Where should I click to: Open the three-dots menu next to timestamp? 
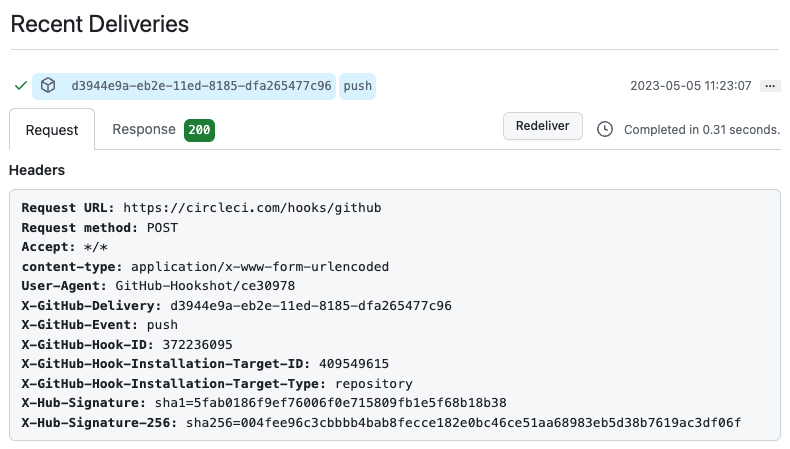click(x=770, y=86)
